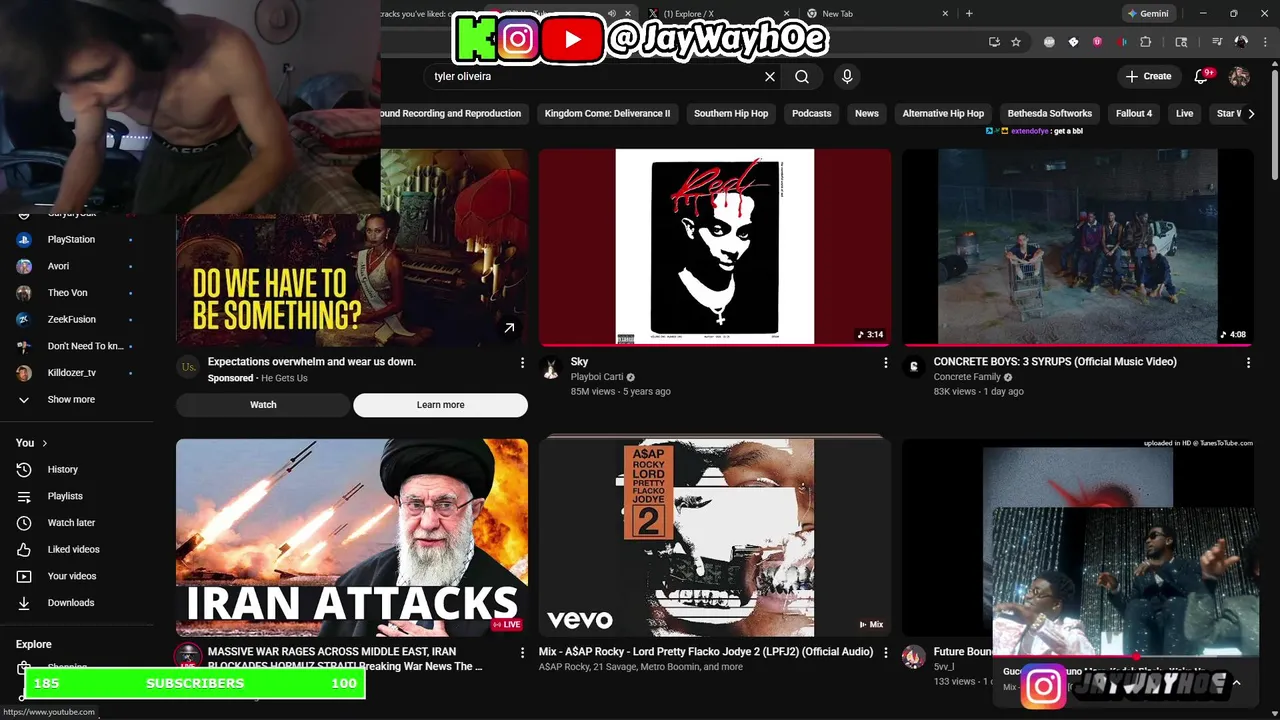This screenshot has height=720, width=1280.
Task: Open options for the Iran live news video
Action: click(x=522, y=653)
